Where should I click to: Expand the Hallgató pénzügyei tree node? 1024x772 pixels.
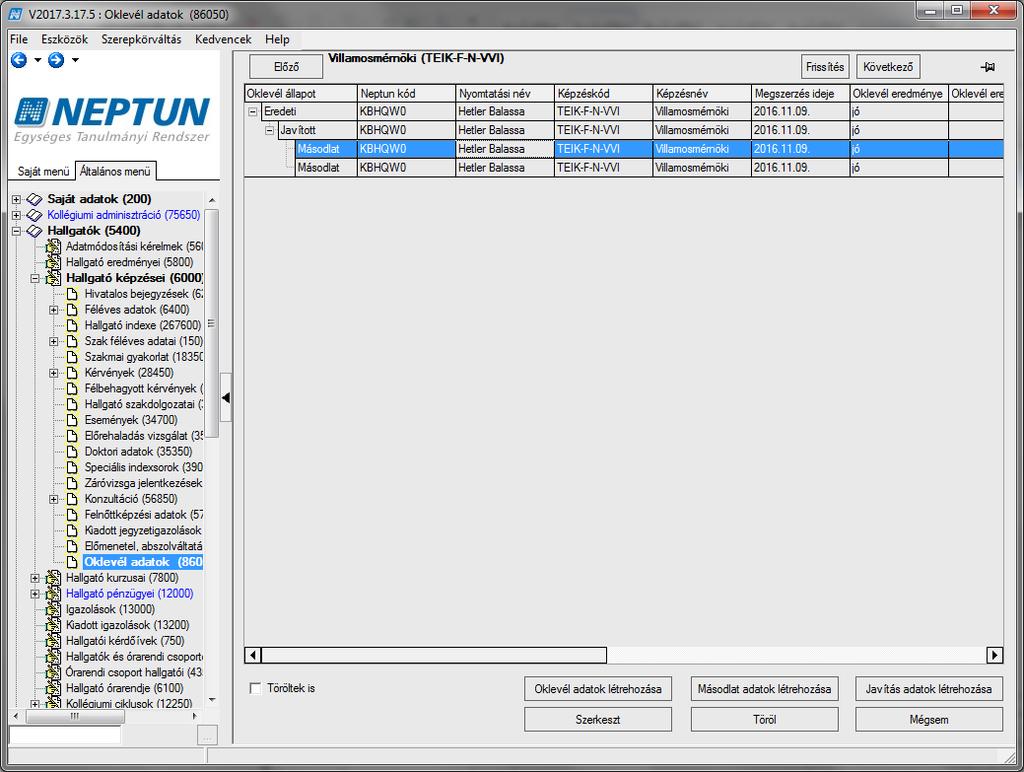tap(35, 594)
